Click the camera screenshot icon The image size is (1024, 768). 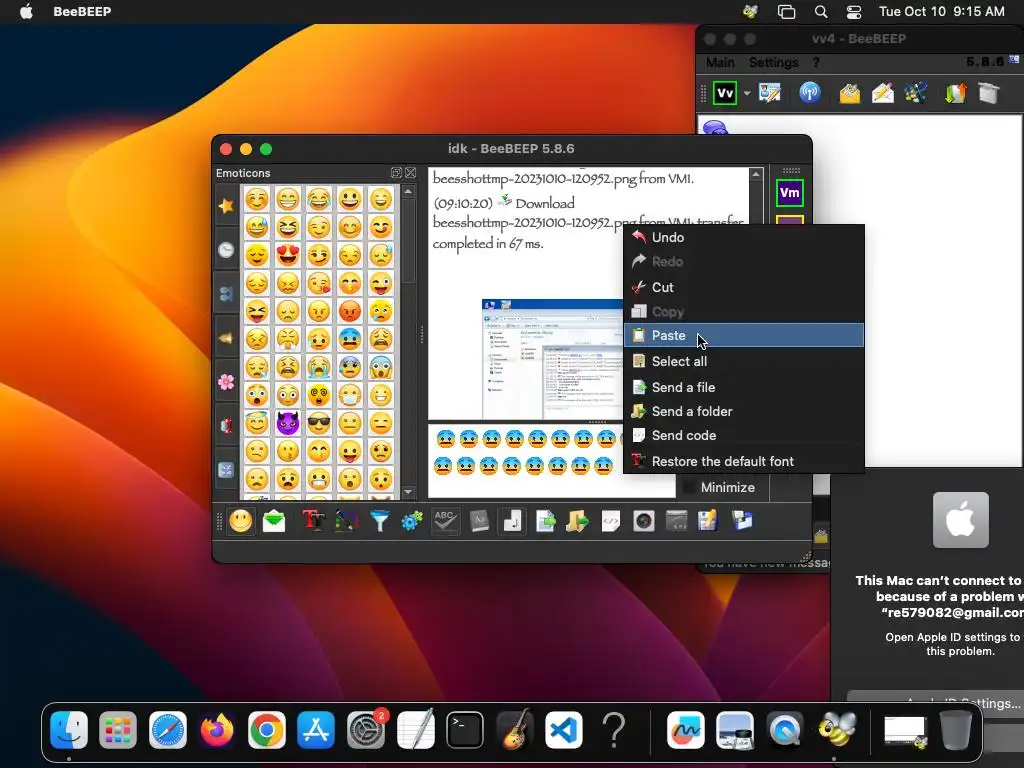point(643,521)
